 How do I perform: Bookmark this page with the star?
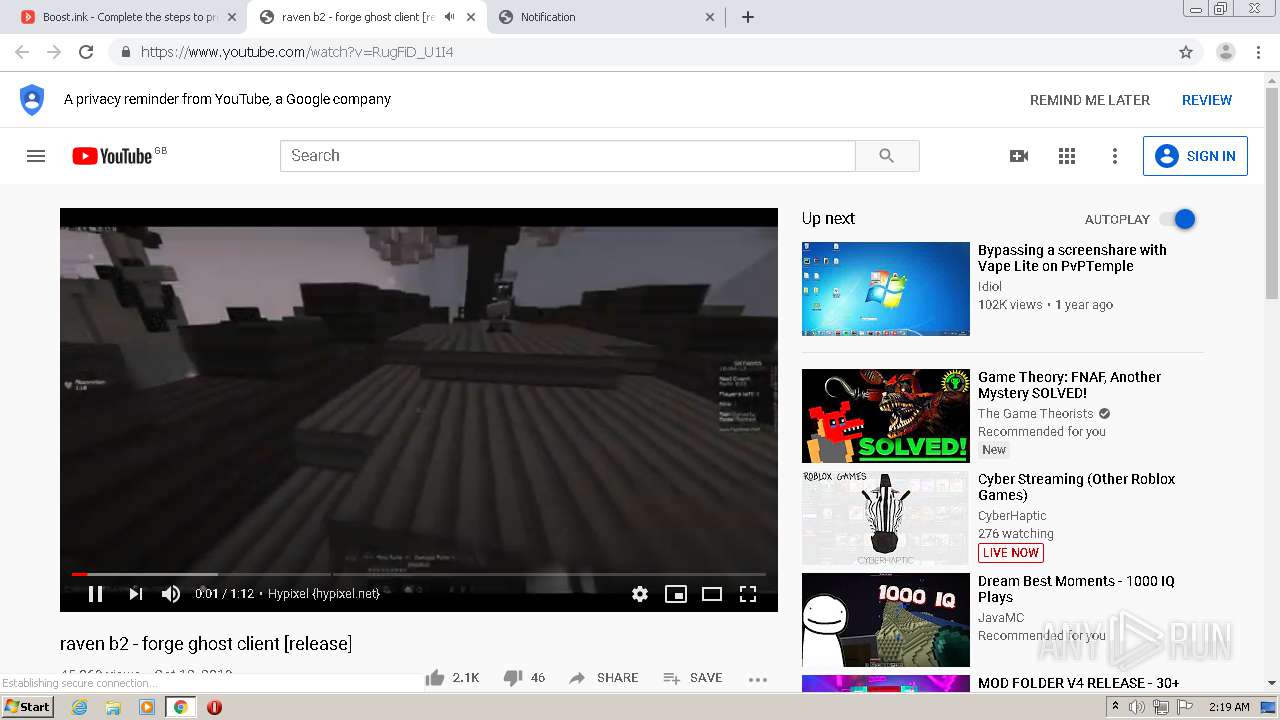click(x=1186, y=52)
